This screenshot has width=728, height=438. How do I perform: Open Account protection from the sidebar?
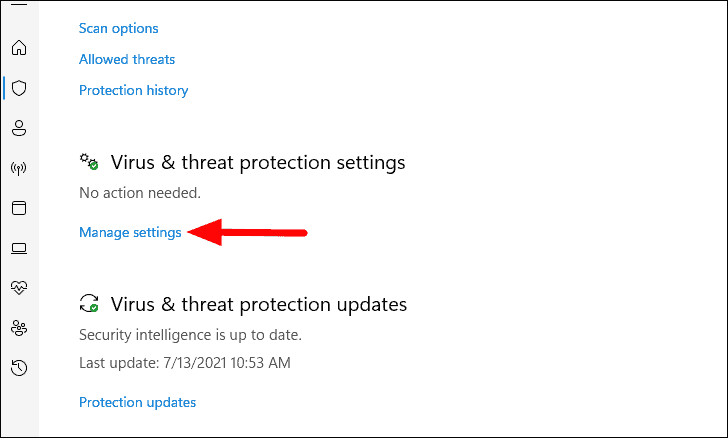pyautogui.click(x=19, y=128)
